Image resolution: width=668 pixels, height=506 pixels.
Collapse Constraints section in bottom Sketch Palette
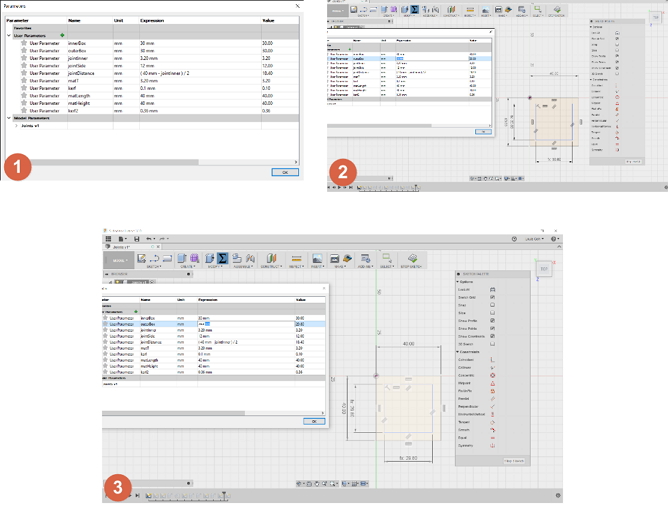[x=458, y=352]
